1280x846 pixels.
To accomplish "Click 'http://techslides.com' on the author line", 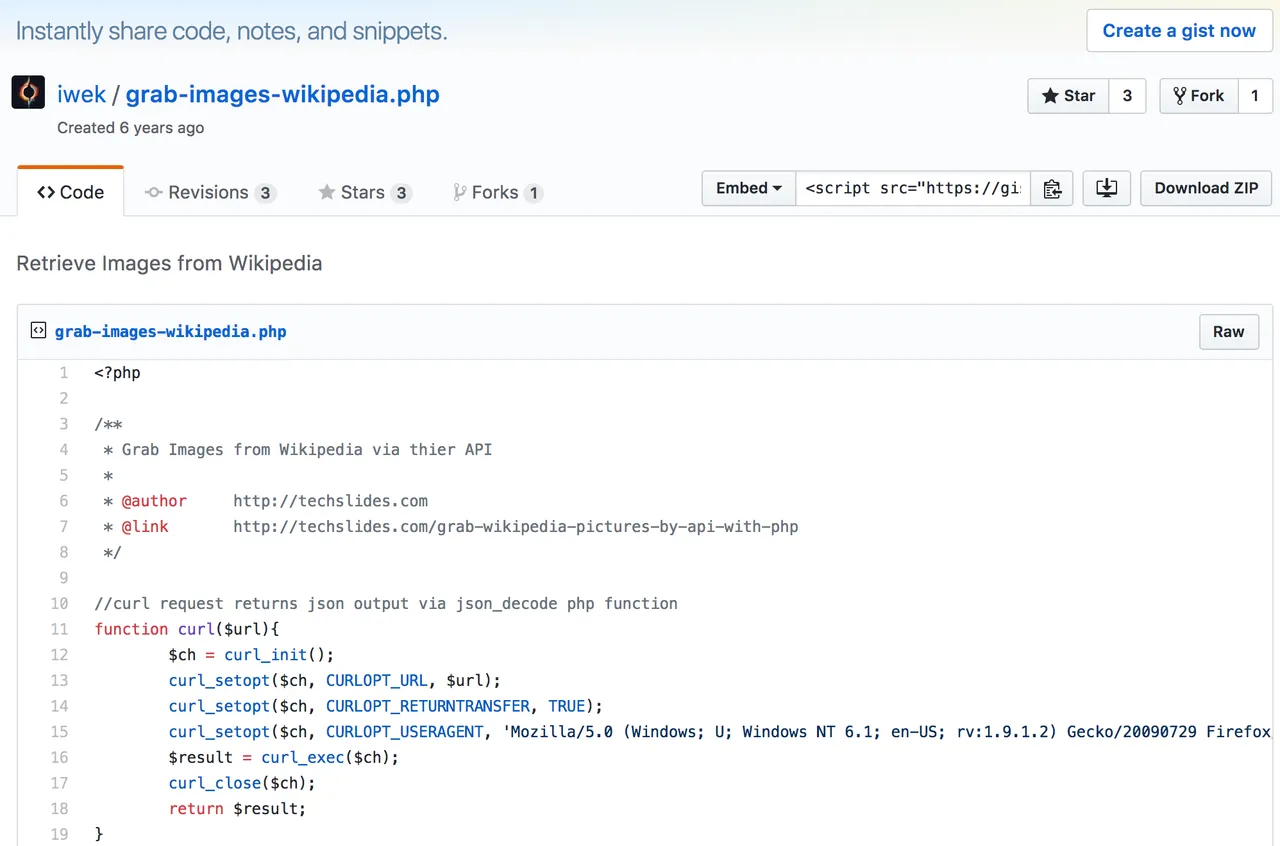I will pos(331,501).
